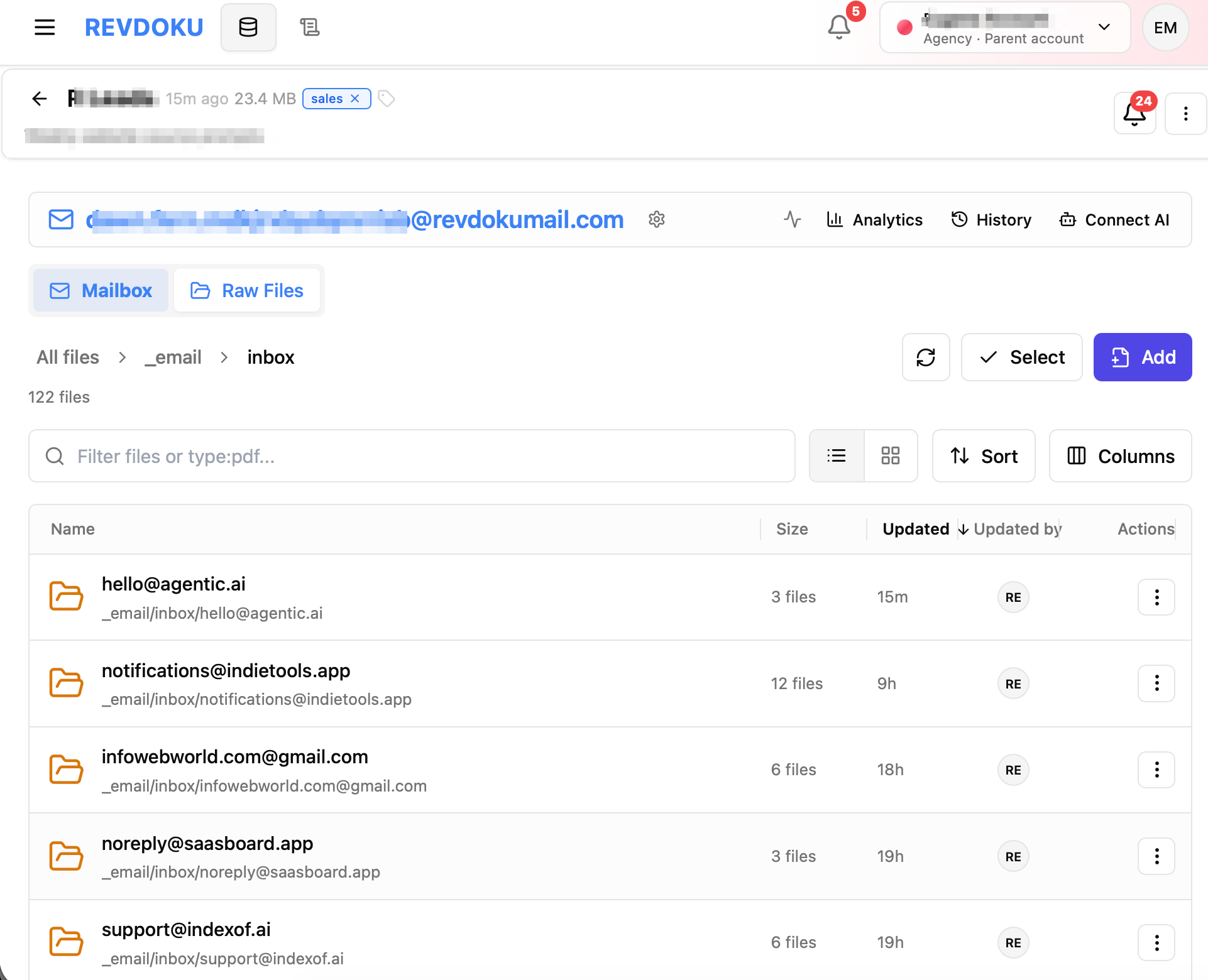Open mailbox settings gear
Screen dimensions: 1208x980
[657, 220]
